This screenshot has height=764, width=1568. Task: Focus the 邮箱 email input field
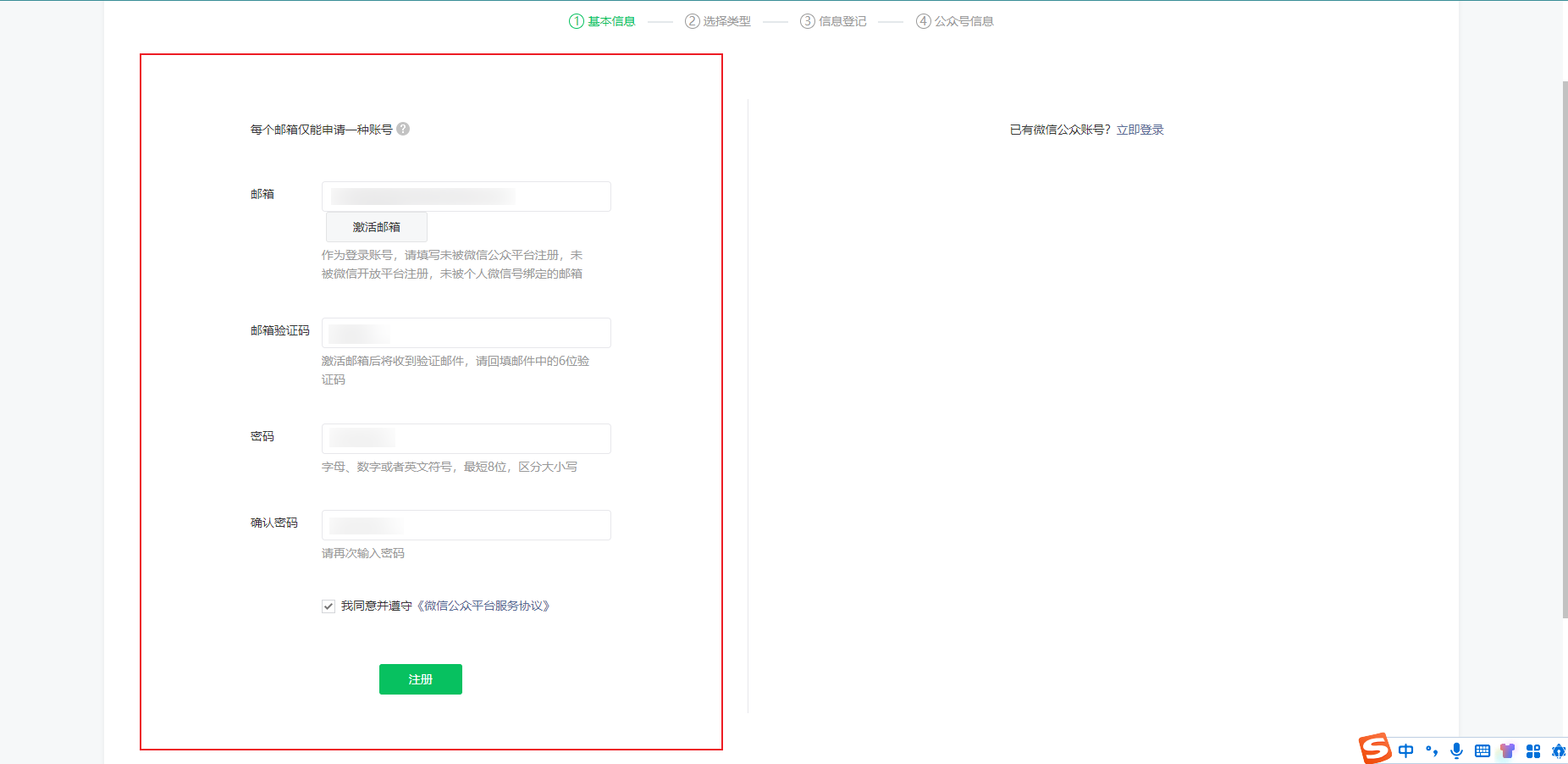(x=467, y=197)
